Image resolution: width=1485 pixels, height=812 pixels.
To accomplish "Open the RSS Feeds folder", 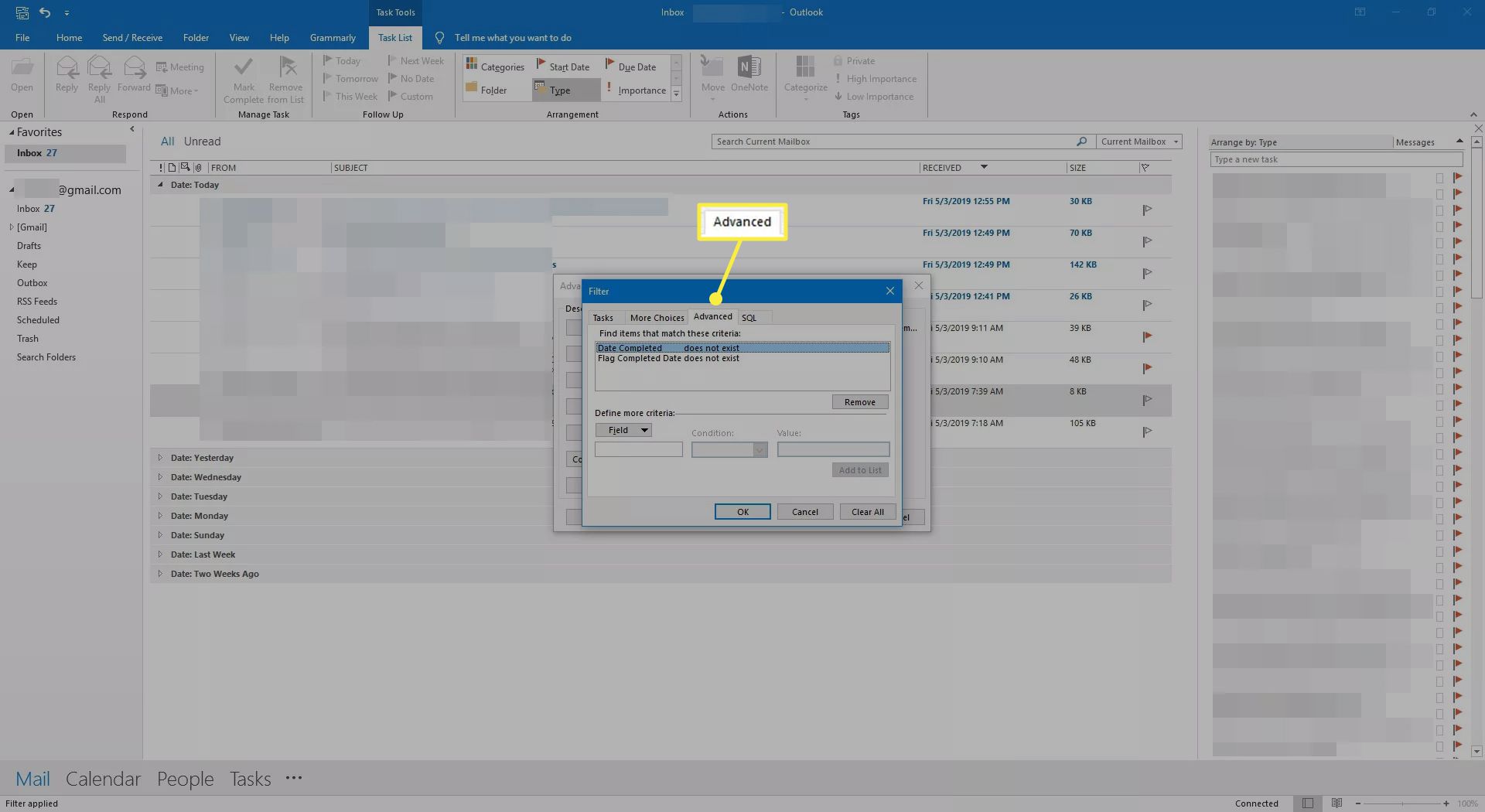I will [37, 301].
